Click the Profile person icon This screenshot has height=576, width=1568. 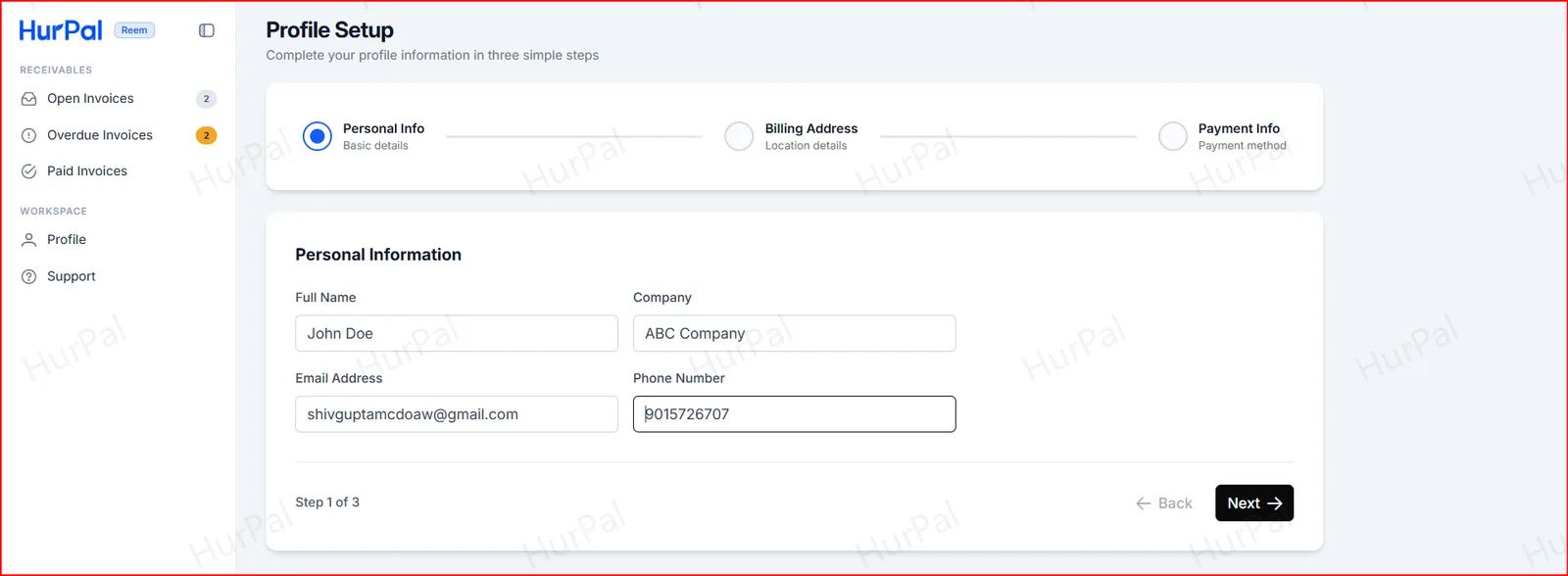[29, 240]
